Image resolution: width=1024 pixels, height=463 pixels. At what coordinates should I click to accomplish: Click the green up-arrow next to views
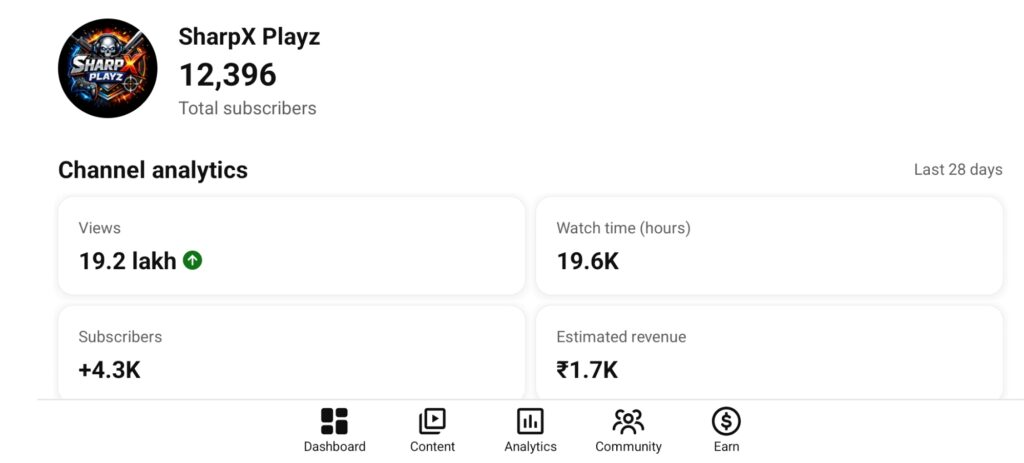pos(193,261)
